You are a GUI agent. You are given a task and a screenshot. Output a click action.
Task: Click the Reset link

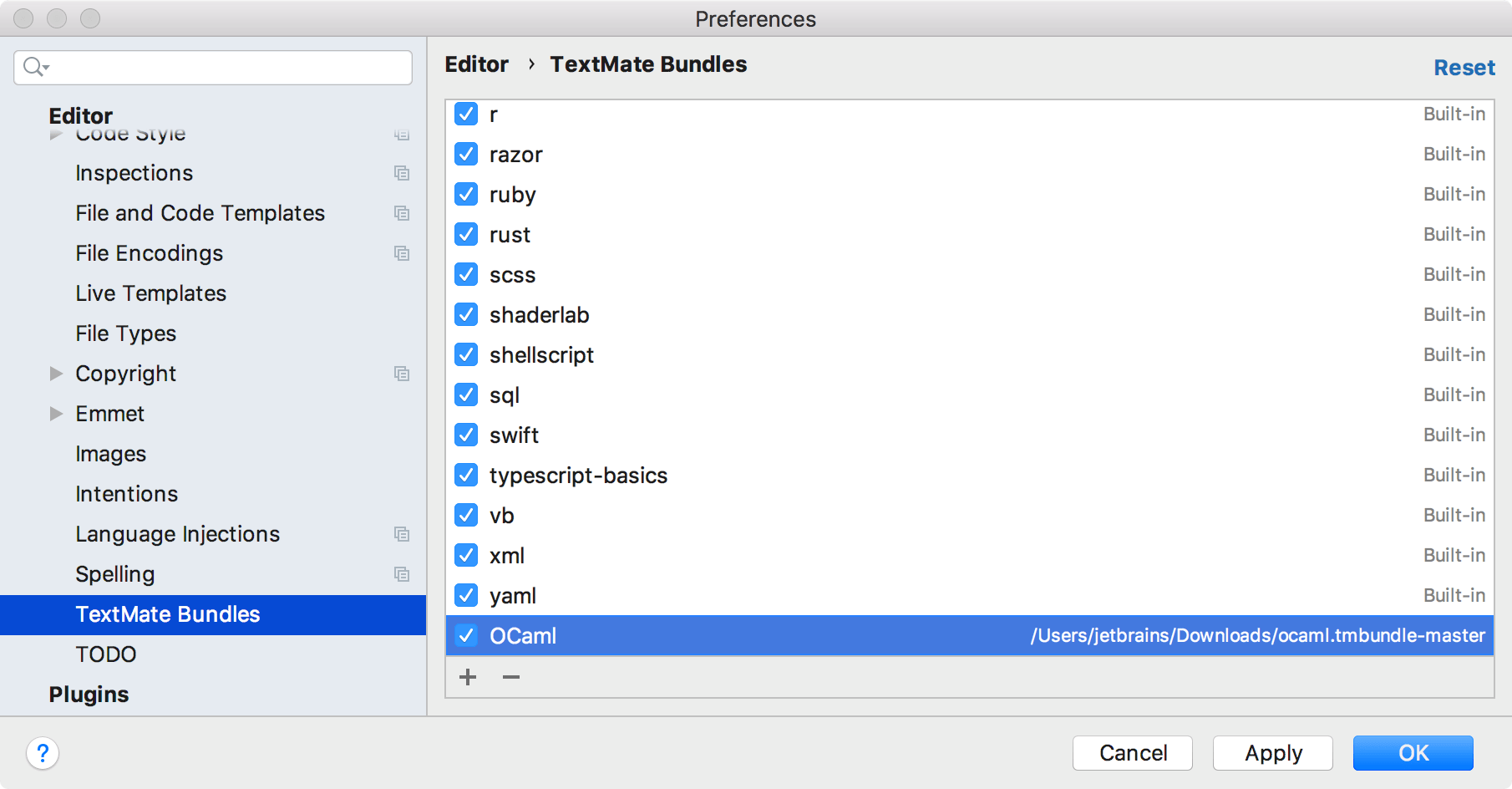pos(1464,68)
